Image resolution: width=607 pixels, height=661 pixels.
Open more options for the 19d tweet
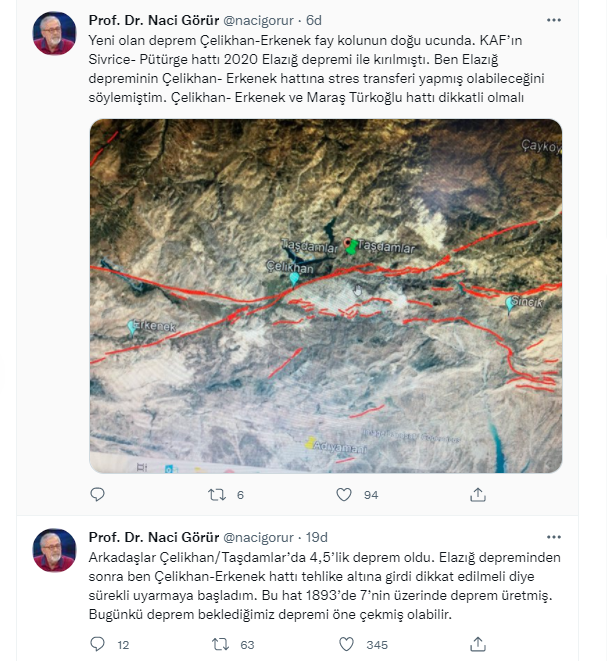pos(553,537)
